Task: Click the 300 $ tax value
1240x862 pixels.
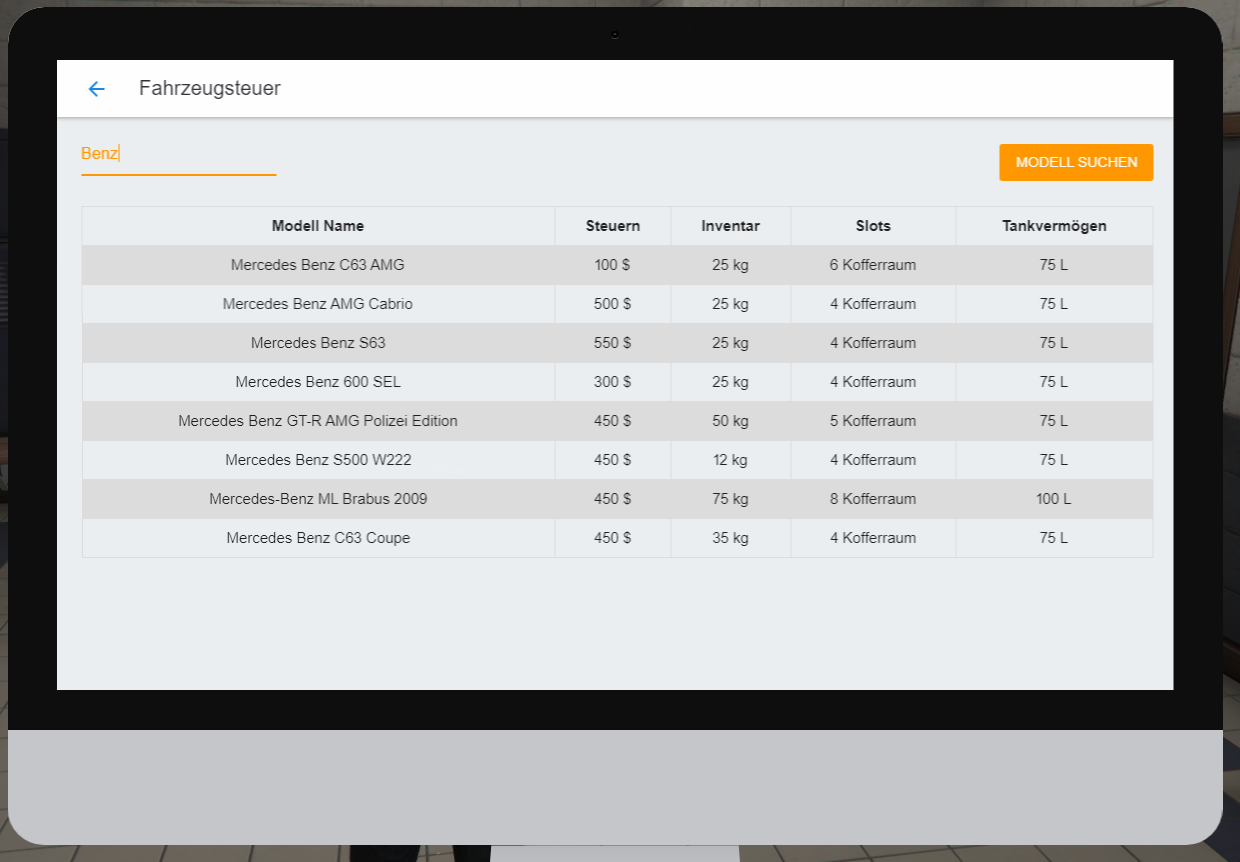Action: click(613, 382)
